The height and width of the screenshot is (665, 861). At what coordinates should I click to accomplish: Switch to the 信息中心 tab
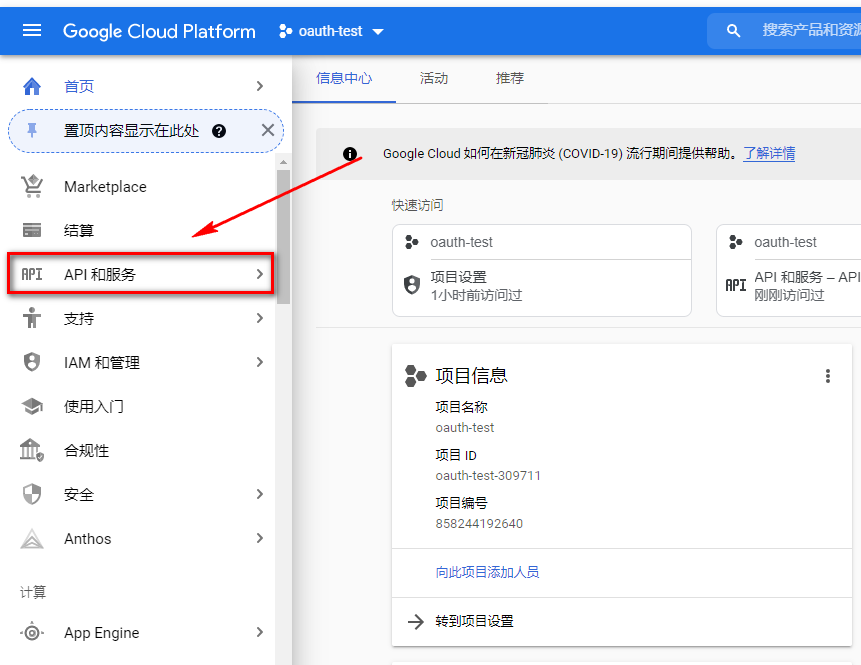(x=344, y=79)
